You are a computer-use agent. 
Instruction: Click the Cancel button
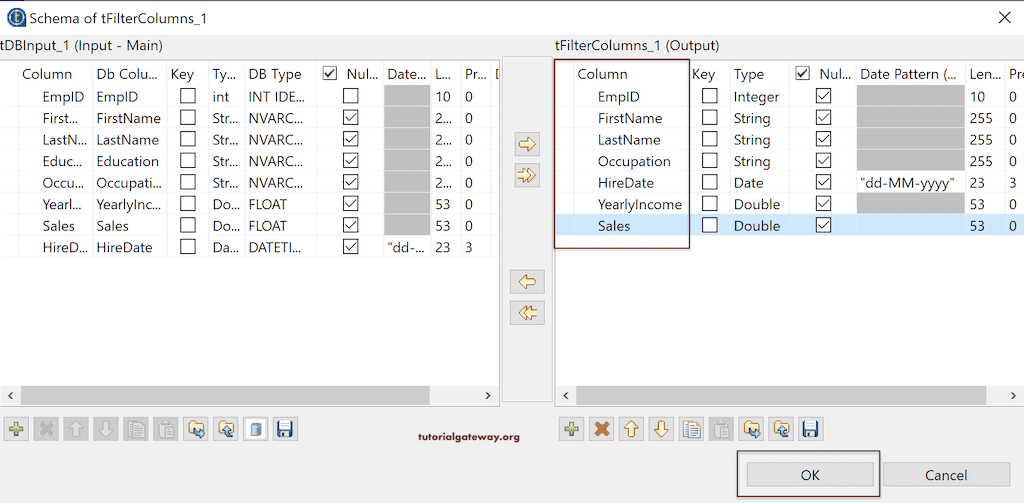[x=946, y=475]
